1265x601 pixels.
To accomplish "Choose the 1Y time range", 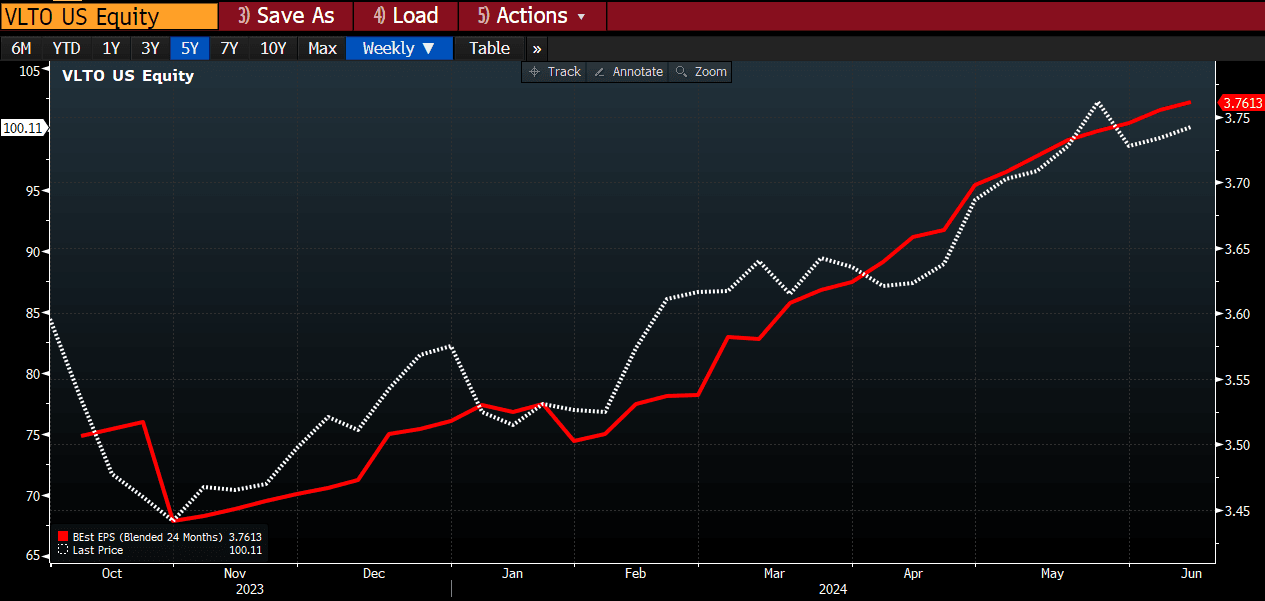I will coord(111,48).
